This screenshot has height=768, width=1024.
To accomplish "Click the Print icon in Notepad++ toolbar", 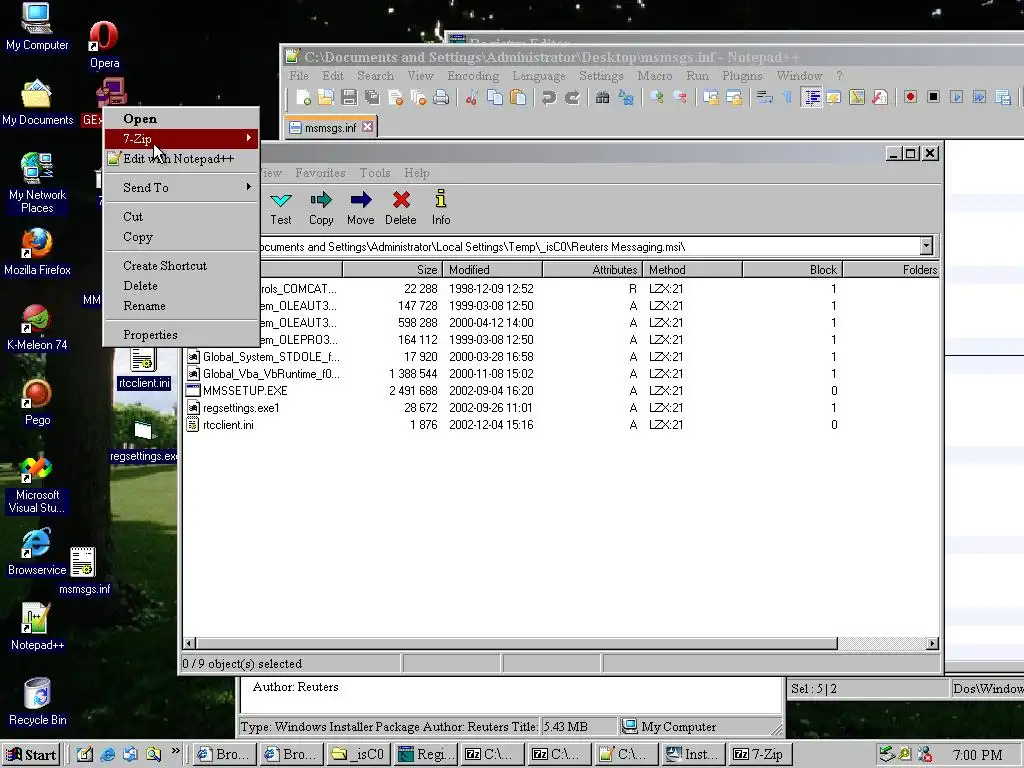I will pyautogui.click(x=441, y=98).
